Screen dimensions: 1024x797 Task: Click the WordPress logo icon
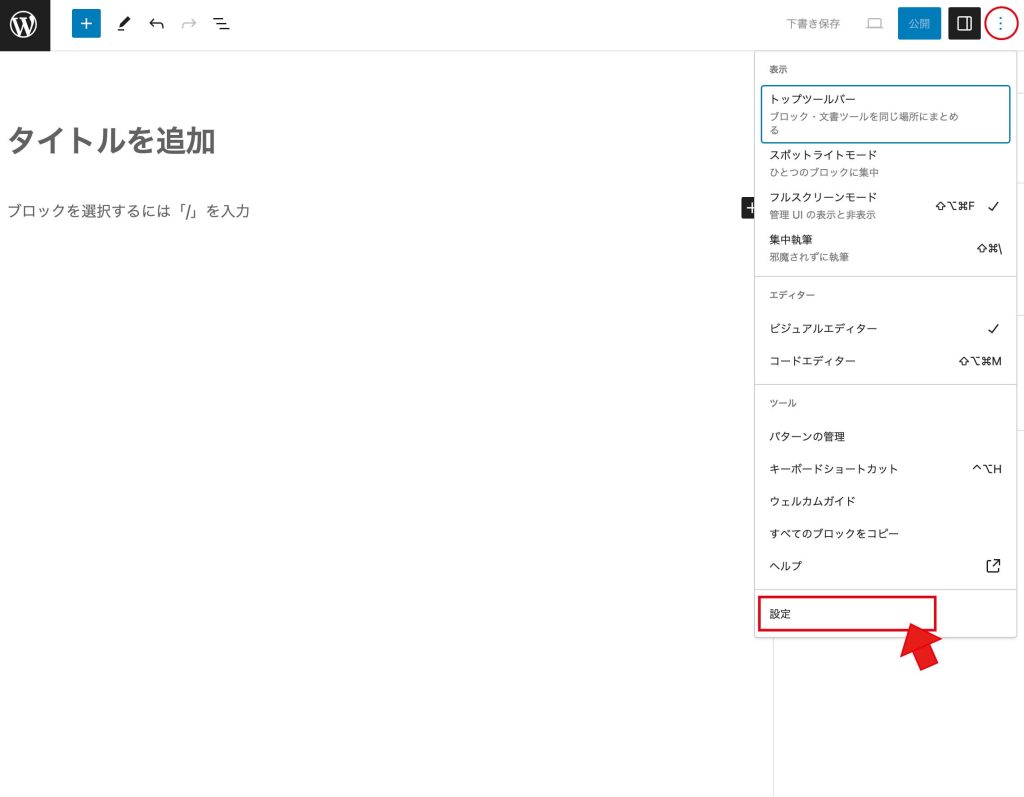coord(24,25)
